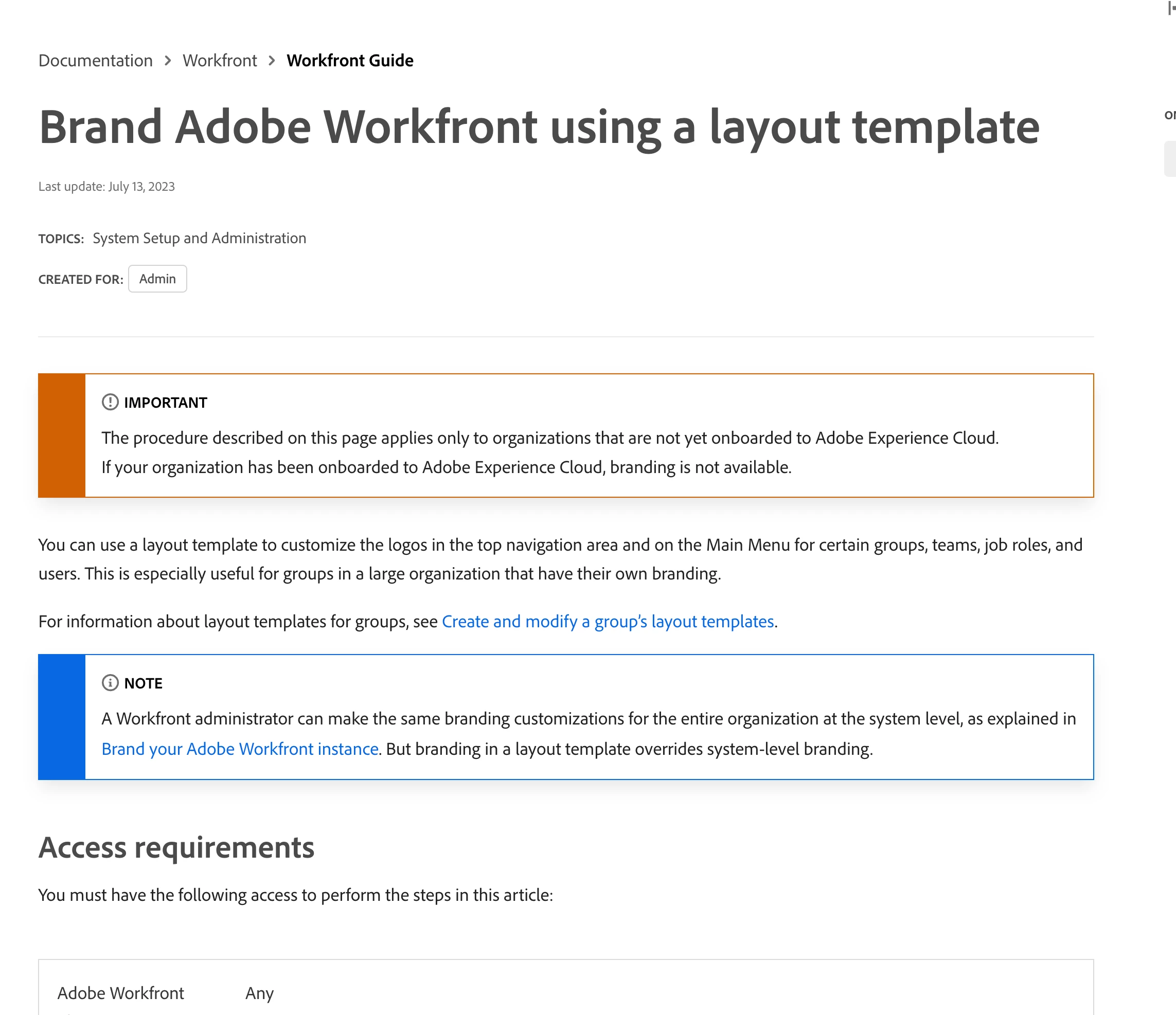Click the Admin role badge
The width and height of the screenshot is (1176, 1015).
(157, 279)
